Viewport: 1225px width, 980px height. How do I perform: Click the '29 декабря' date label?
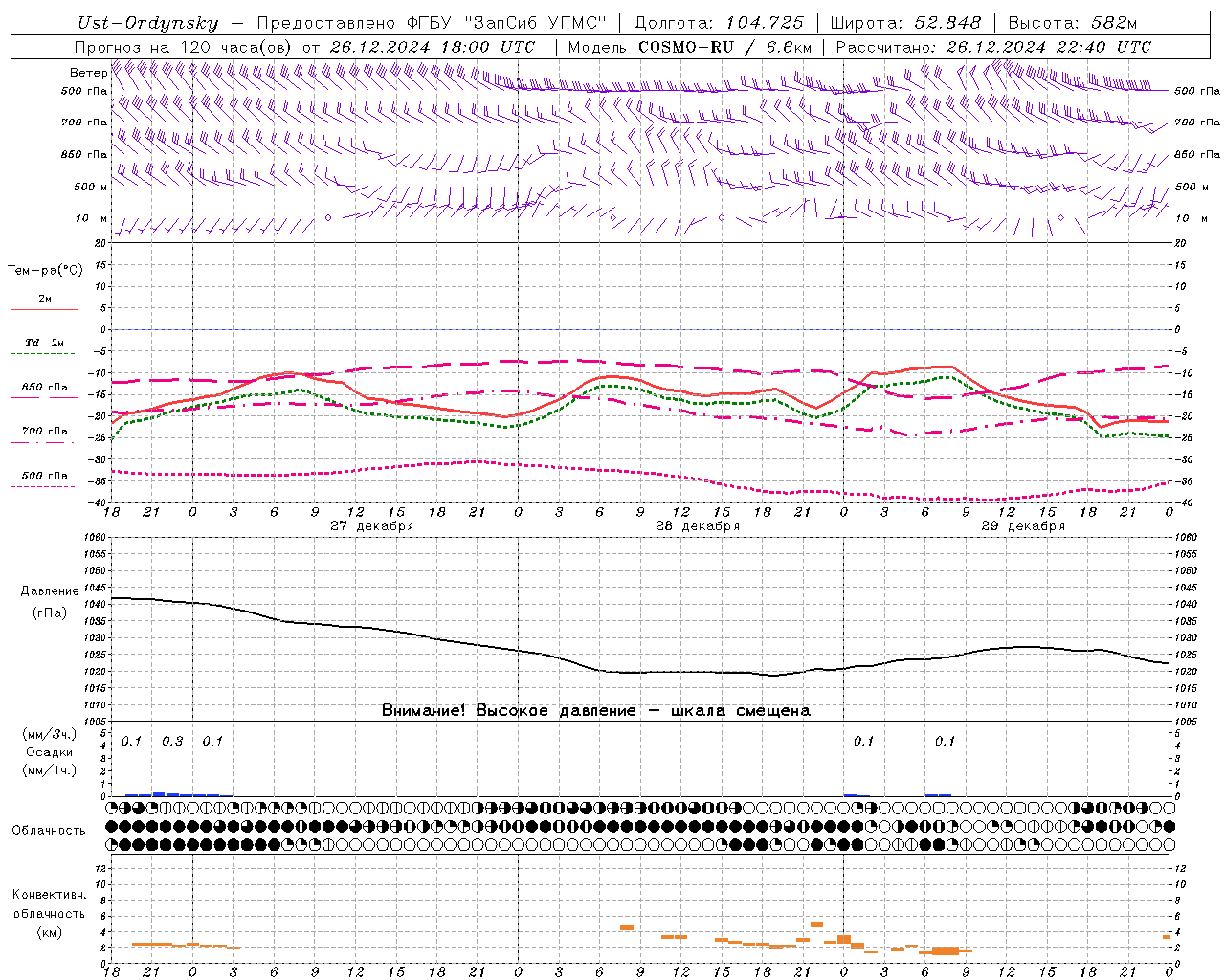[1023, 526]
